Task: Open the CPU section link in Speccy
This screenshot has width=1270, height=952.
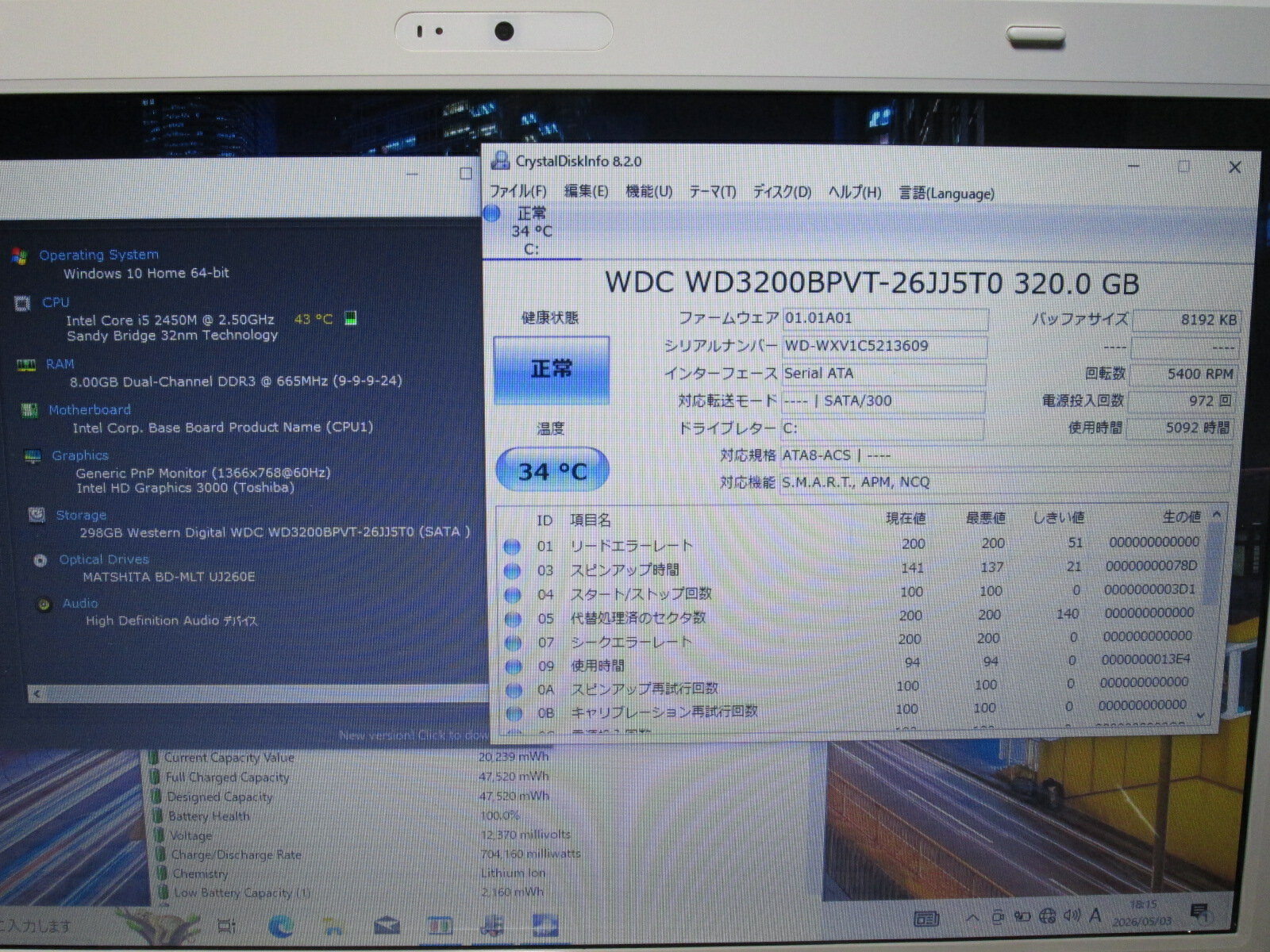Action: pyautogui.click(x=56, y=302)
